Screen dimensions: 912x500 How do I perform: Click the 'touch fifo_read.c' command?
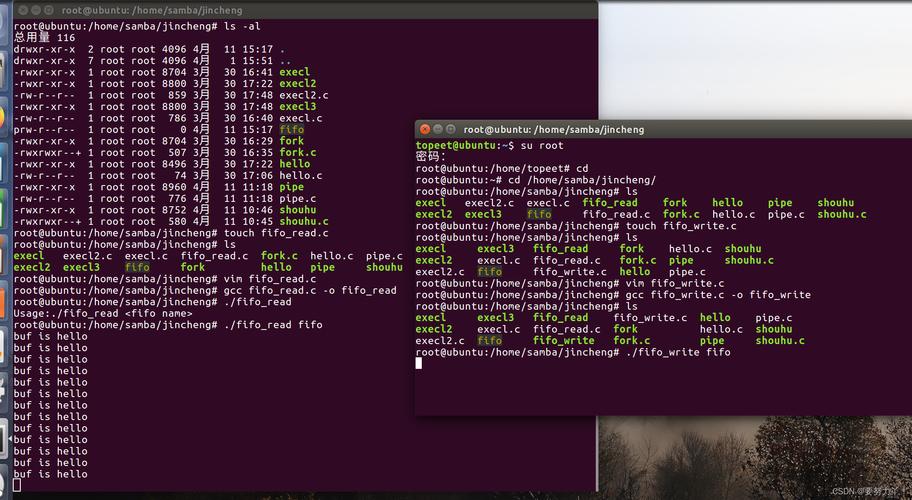pyautogui.click(x=276, y=233)
